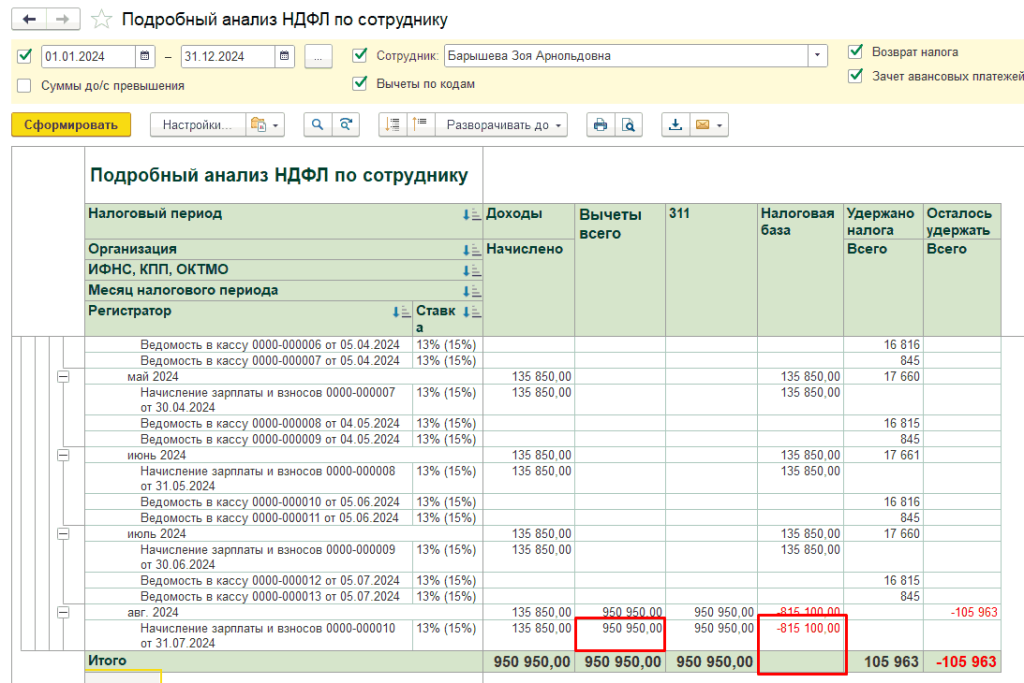Image resolution: width=1024 pixels, height=683 pixels.
Task: Open calendar picker for start date 01.01.2024
Action: 146,56
